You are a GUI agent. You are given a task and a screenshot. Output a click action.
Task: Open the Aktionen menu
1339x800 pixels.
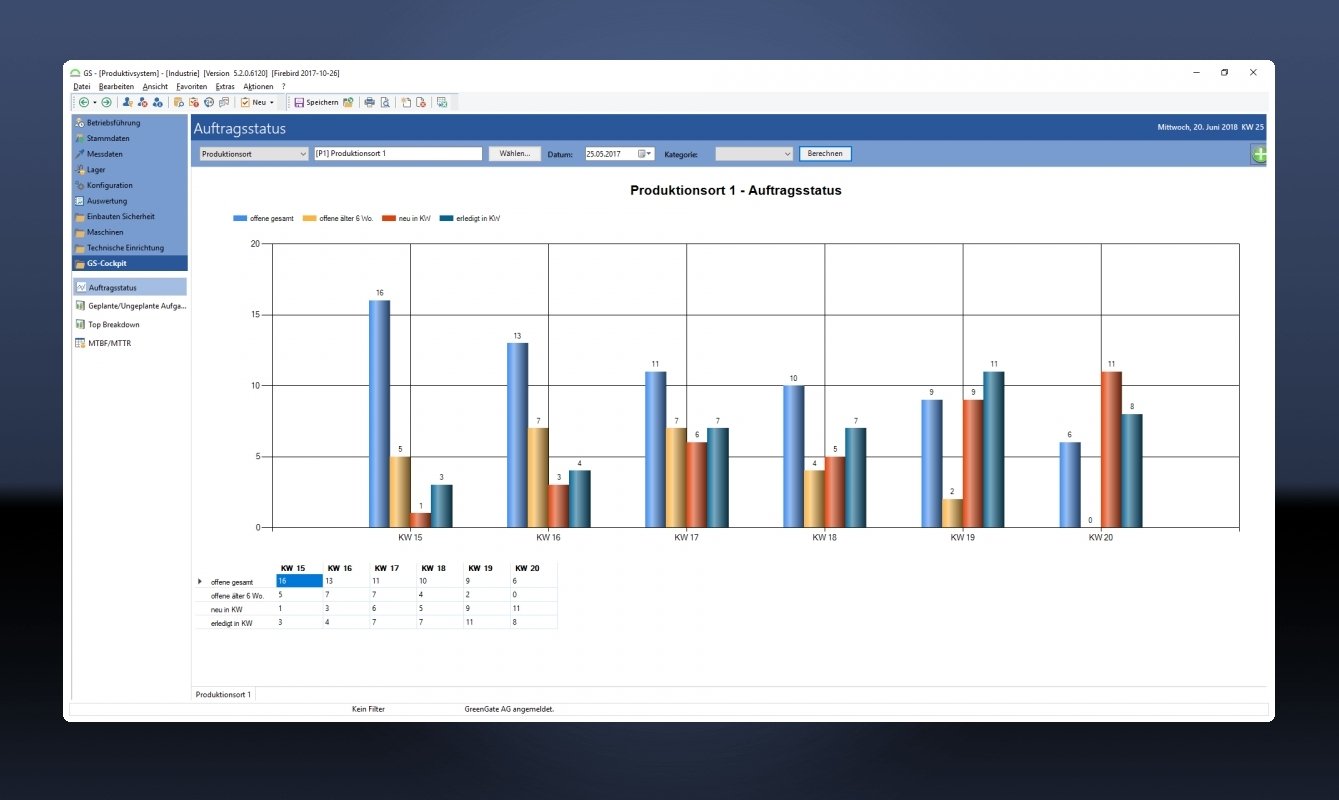(258, 87)
